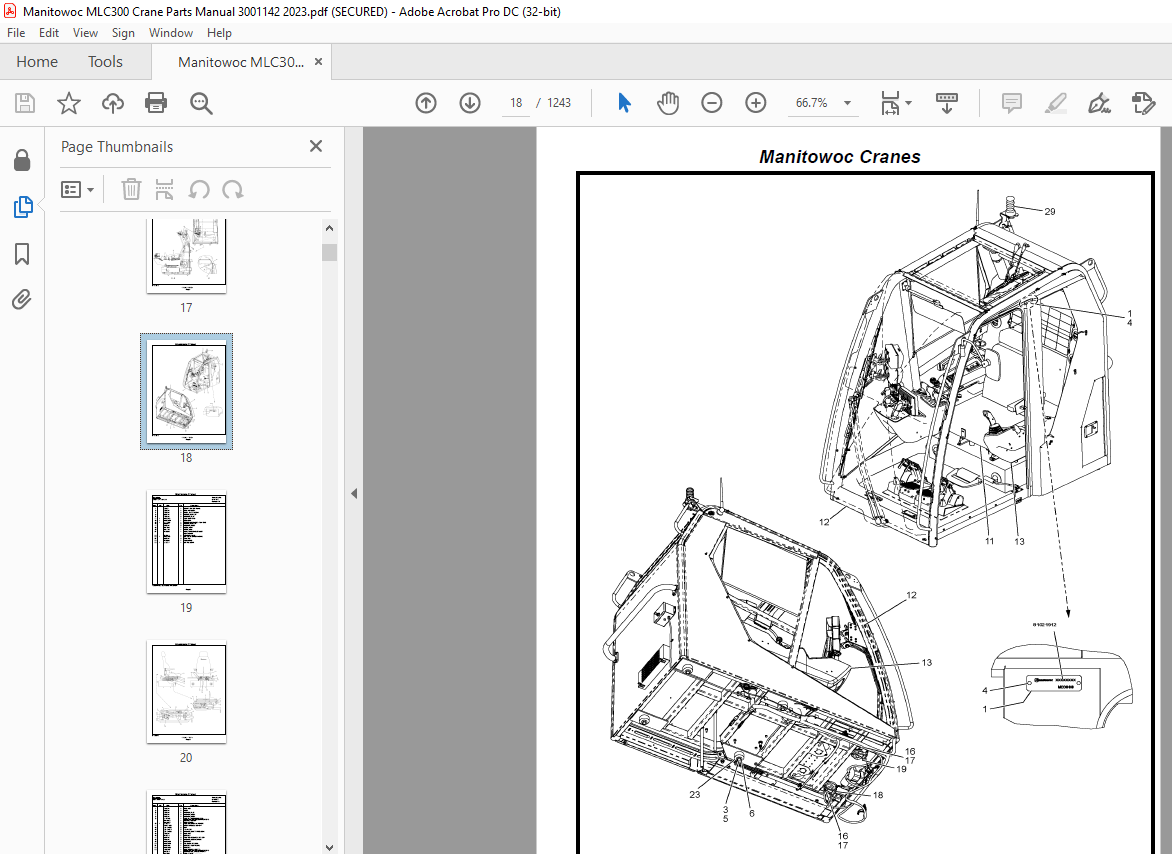Activate the Hand pan tool

(x=667, y=103)
